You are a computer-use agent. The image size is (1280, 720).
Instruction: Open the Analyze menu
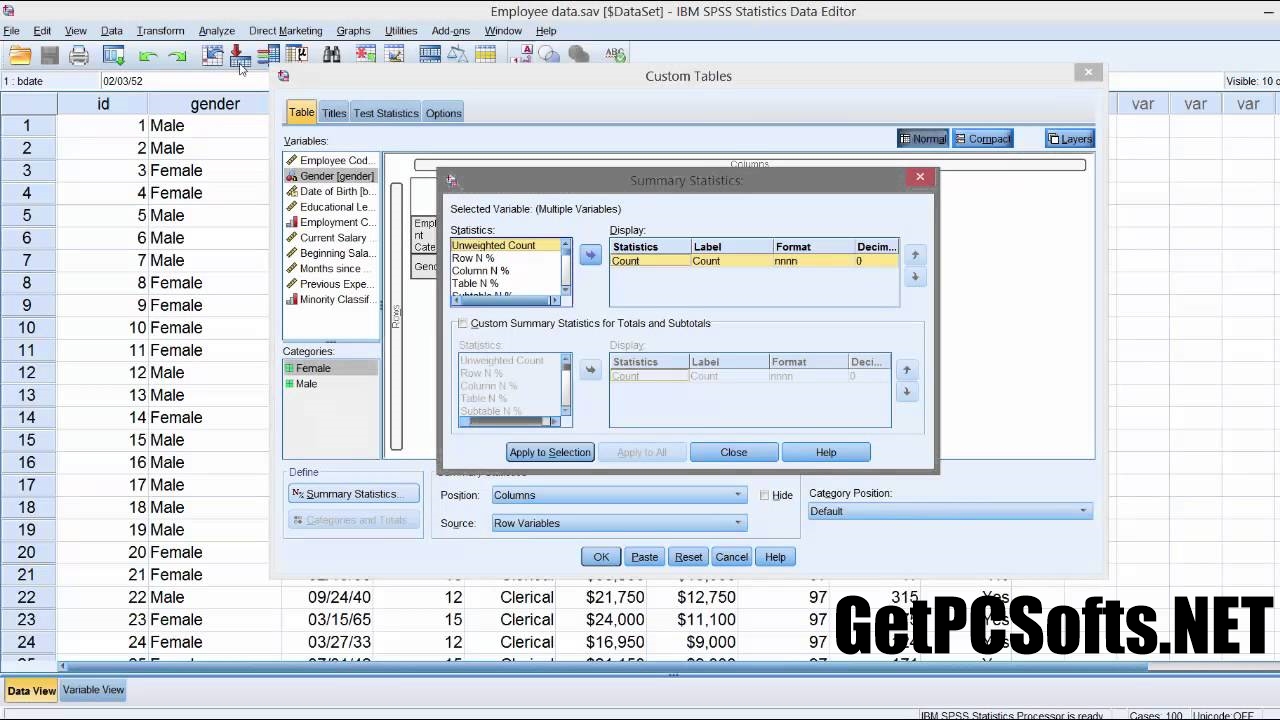216,31
